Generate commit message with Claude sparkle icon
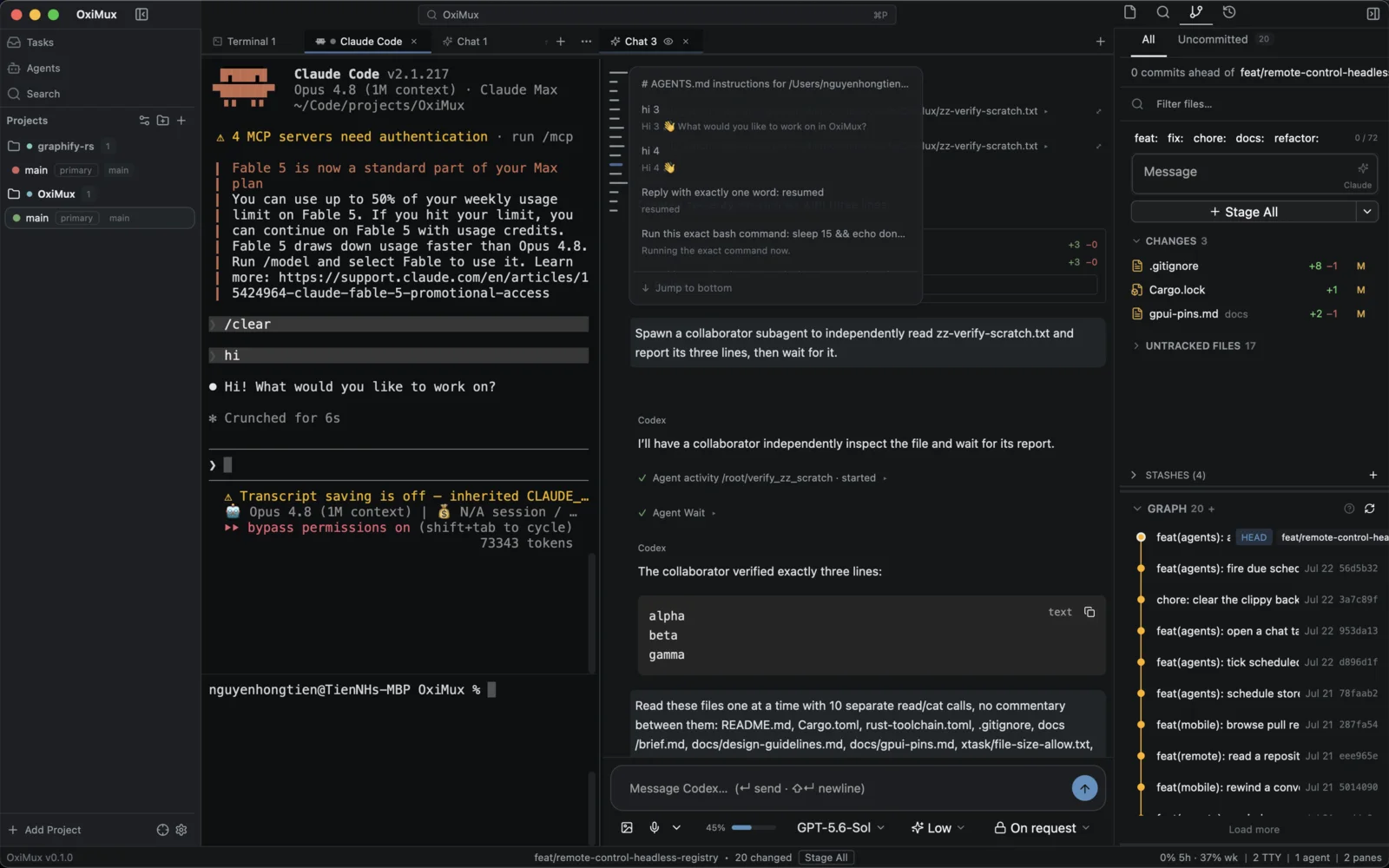1389x868 pixels. [x=1362, y=168]
